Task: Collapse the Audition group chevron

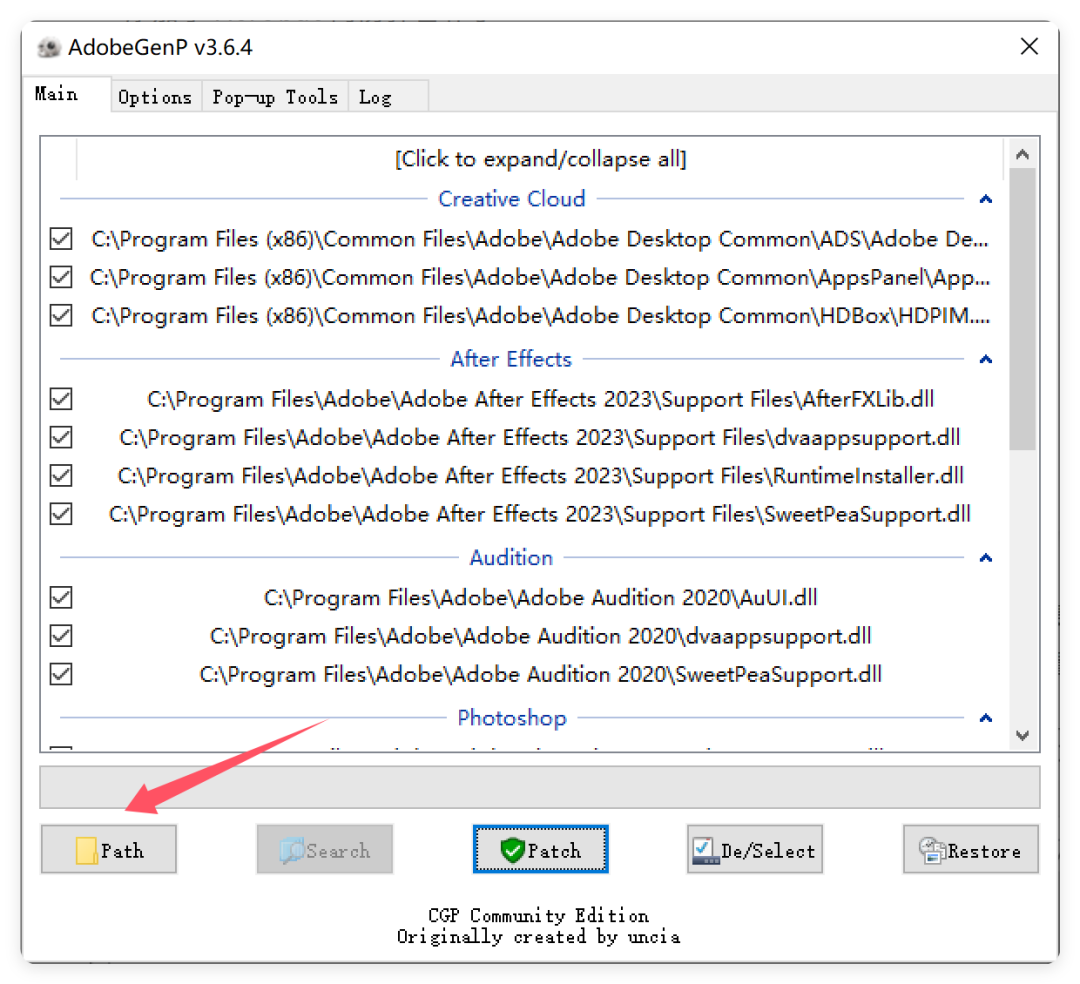Action: (x=986, y=557)
